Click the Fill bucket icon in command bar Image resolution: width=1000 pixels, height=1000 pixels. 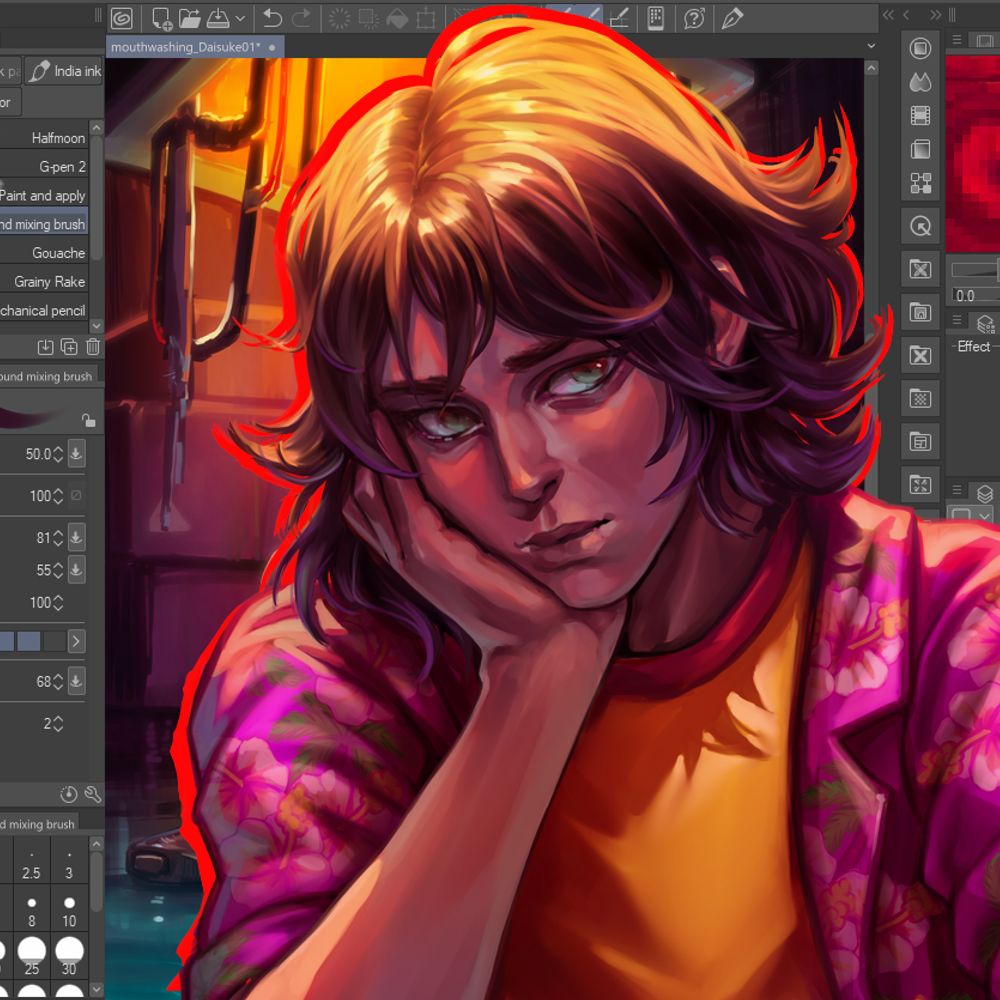[397, 18]
